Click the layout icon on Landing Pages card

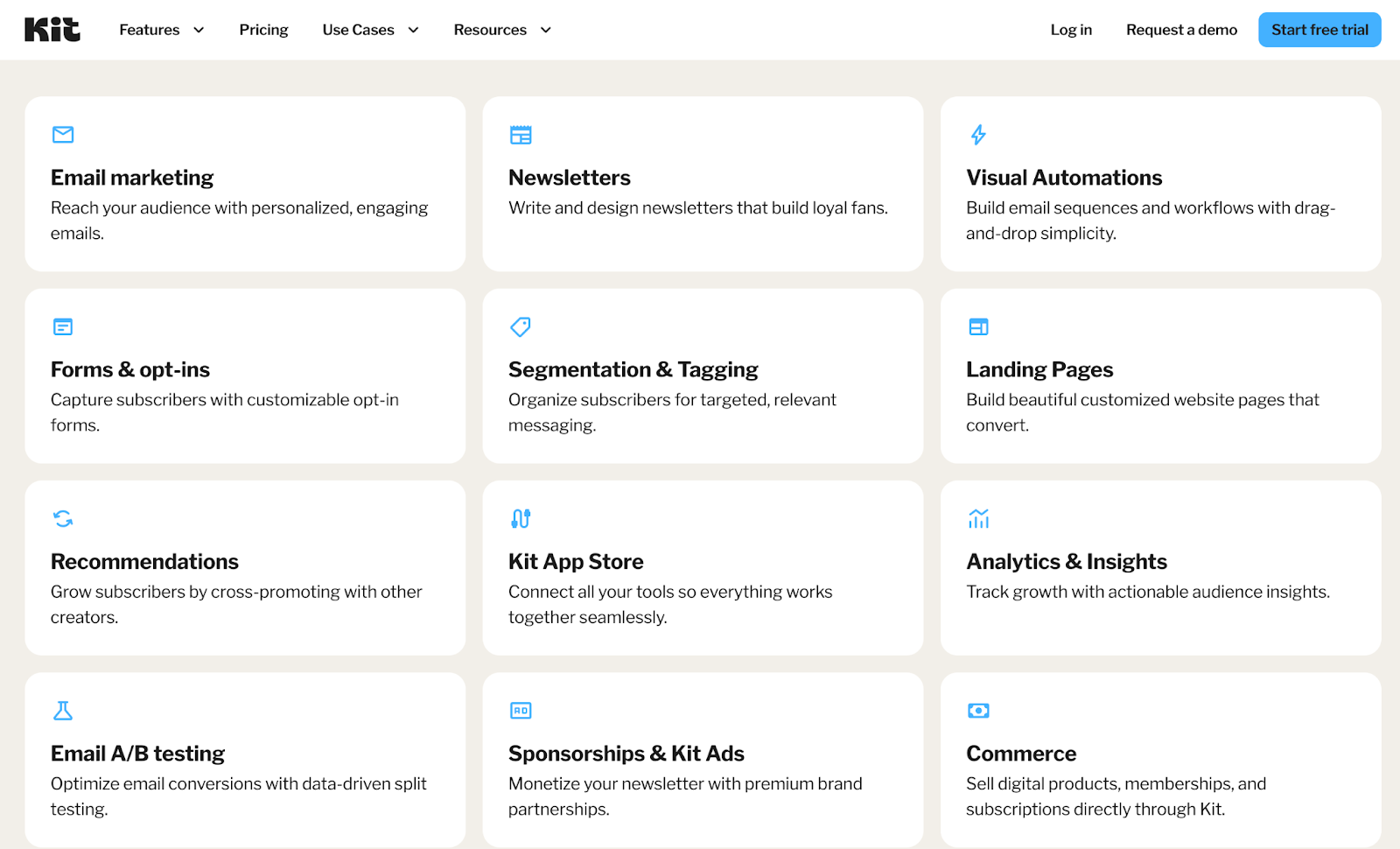tap(978, 326)
